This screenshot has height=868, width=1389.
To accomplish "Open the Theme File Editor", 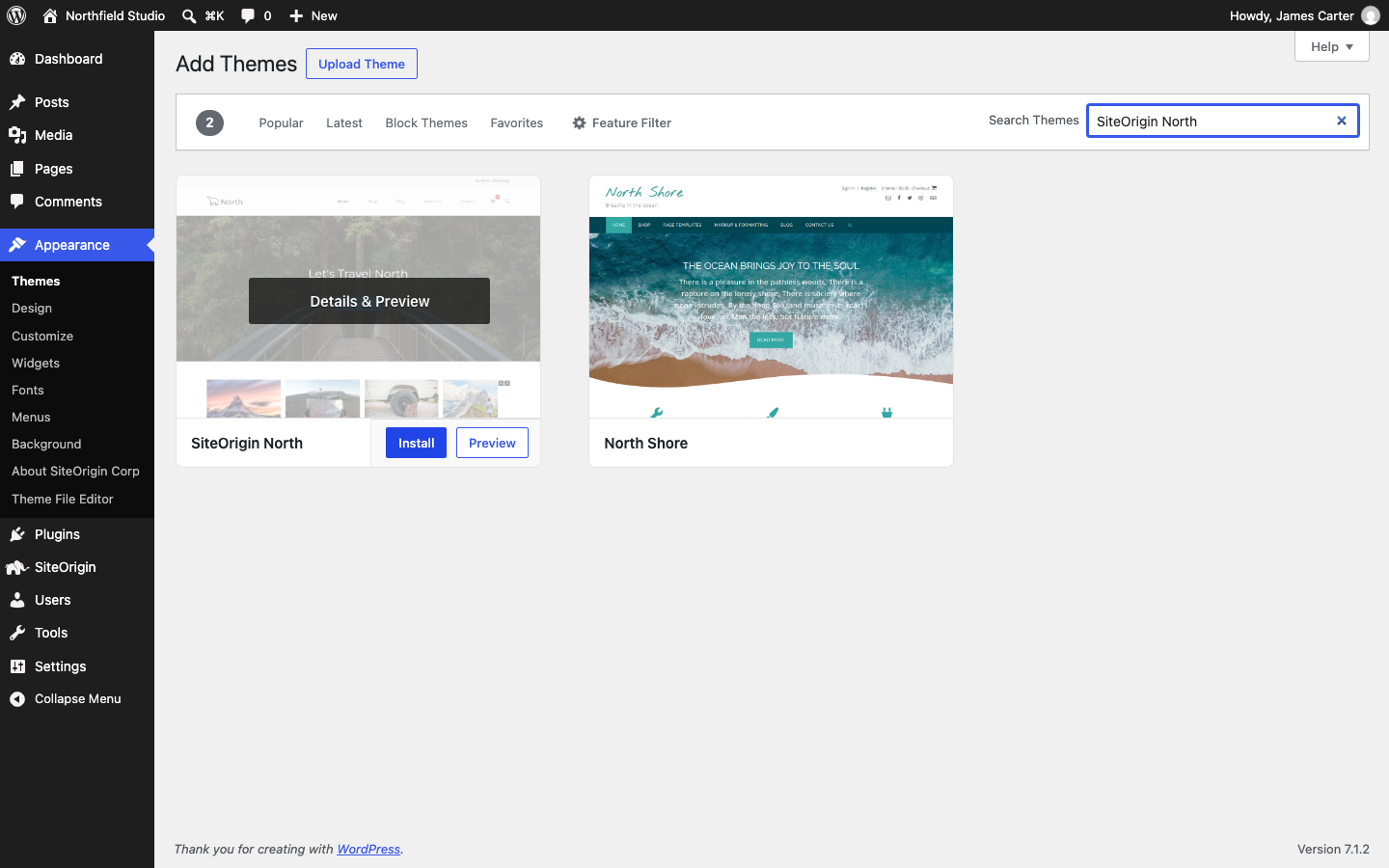I will 63,499.
